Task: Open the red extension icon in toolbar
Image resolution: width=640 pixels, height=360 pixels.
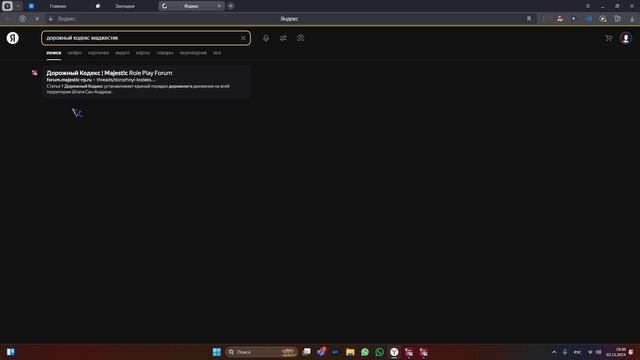Action: tap(560, 19)
